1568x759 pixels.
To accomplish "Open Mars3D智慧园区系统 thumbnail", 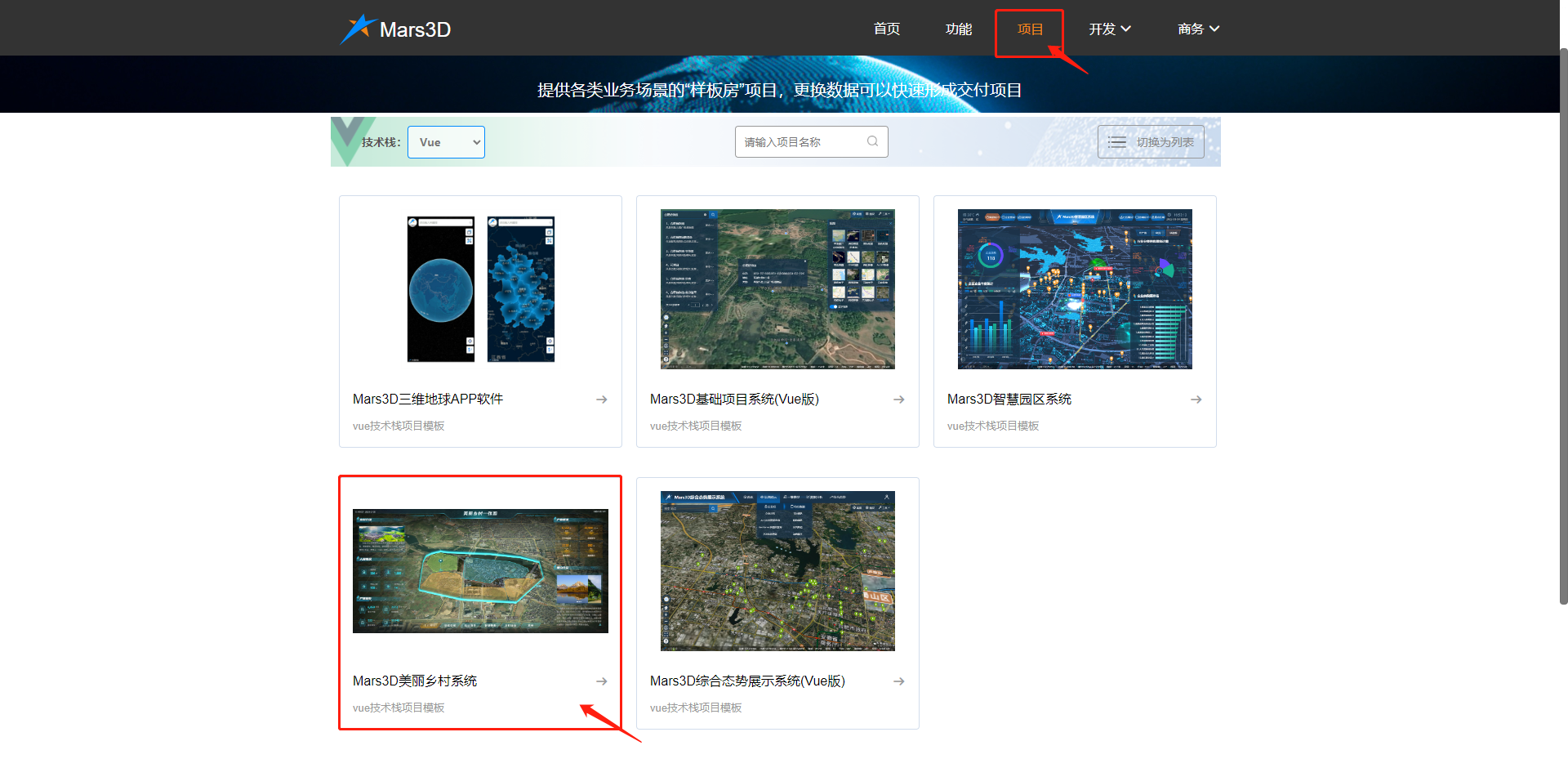I will click(1075, 289).
